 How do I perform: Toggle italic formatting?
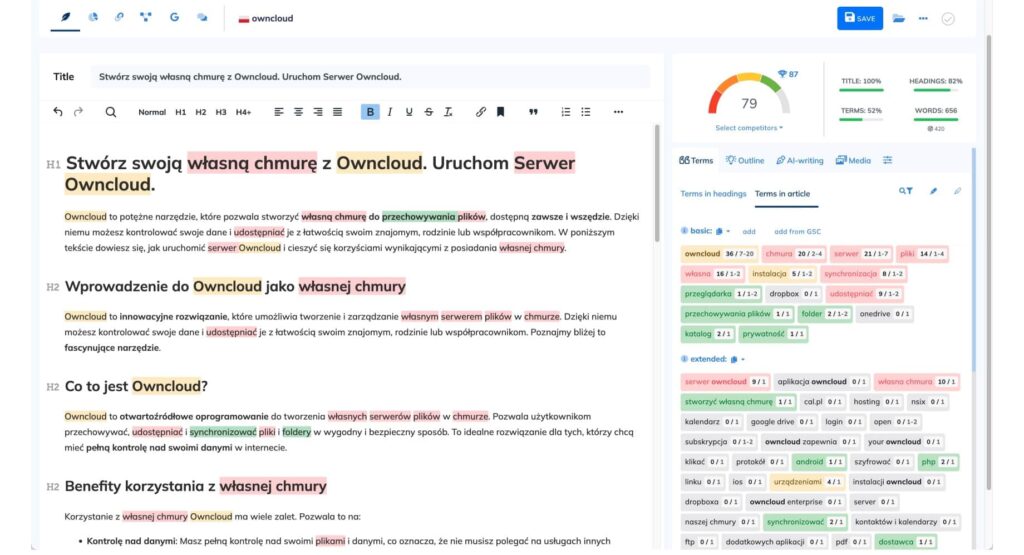pos(390,112)
